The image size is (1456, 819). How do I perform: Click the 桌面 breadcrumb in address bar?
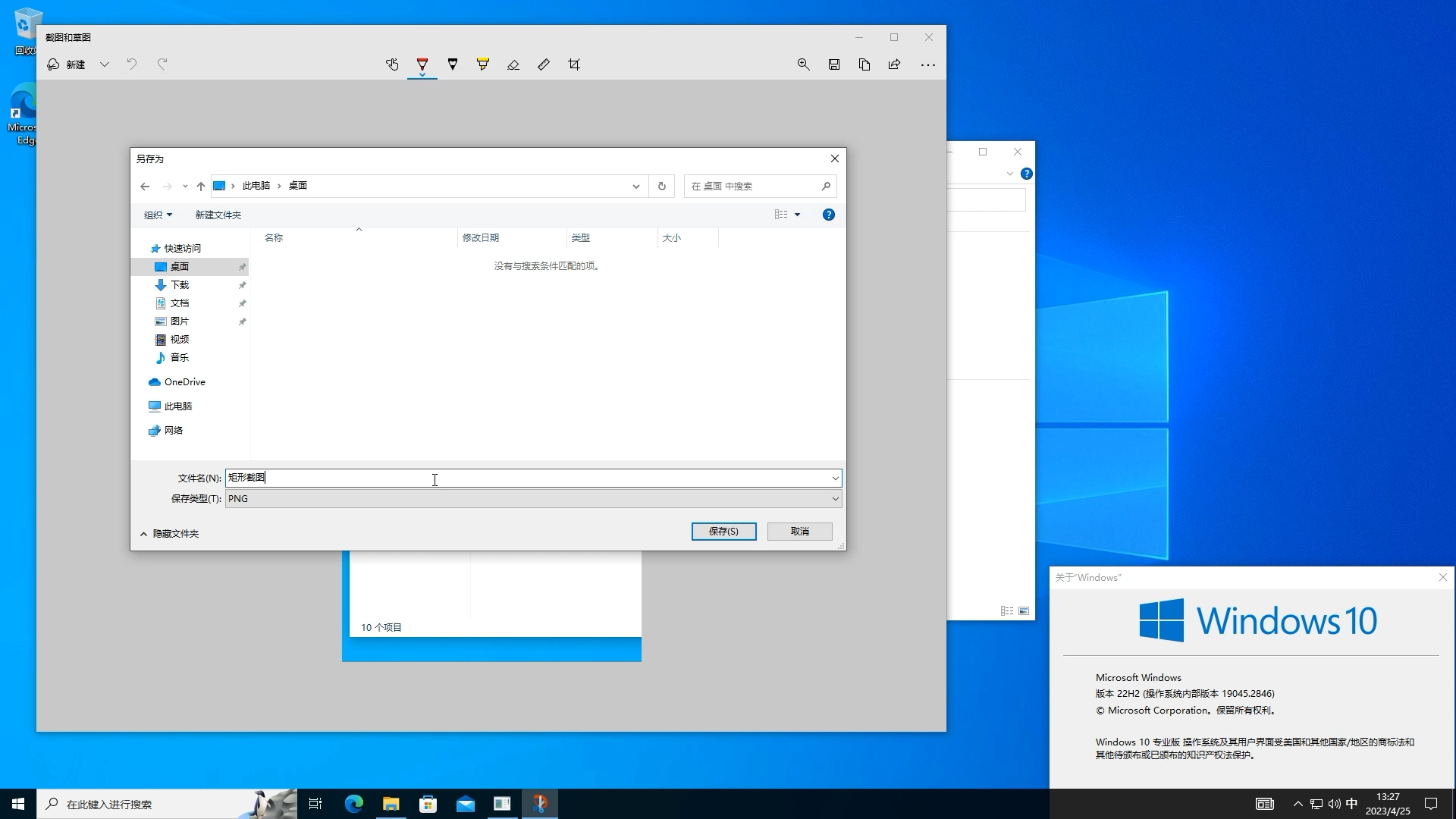[298, 186]
